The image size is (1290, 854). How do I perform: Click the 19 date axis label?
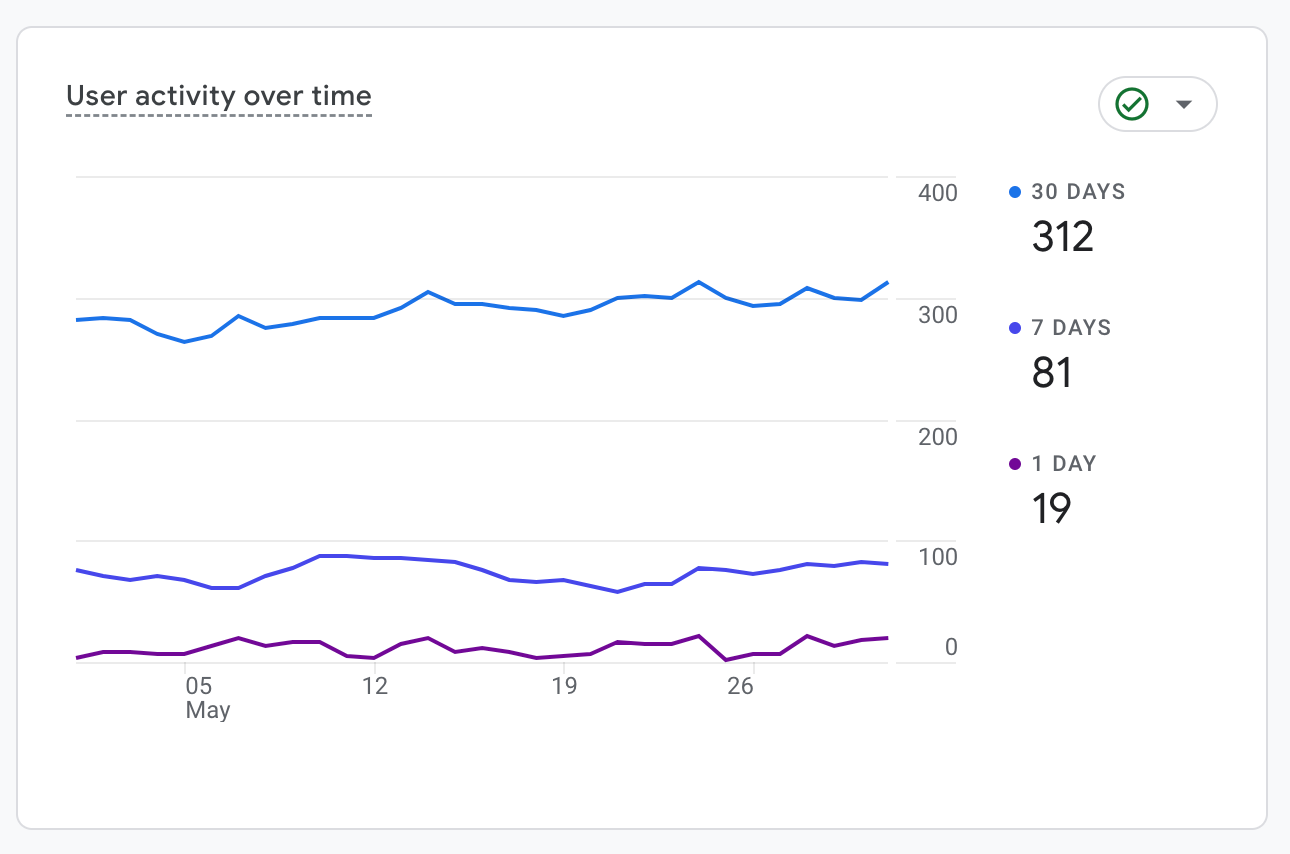point(564,687)
